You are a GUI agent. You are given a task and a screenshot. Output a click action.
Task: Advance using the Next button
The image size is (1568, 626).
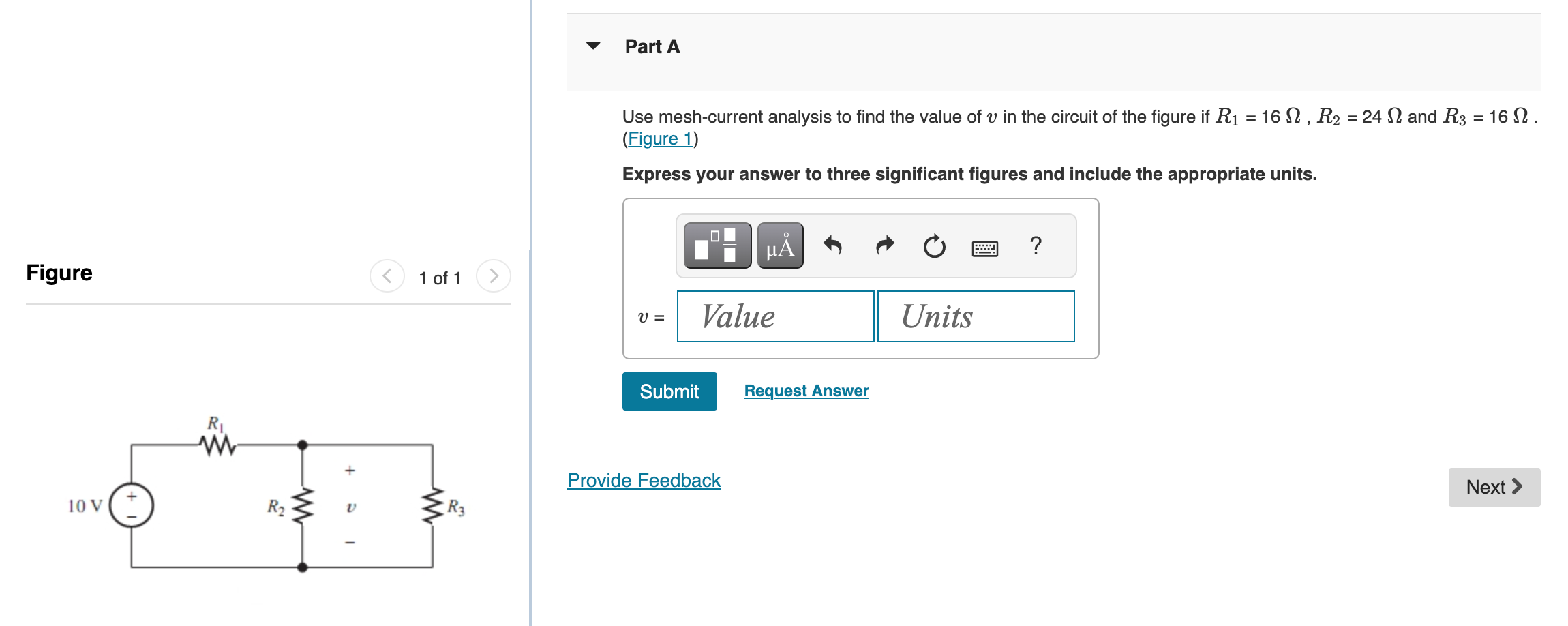pos(1494,487)
